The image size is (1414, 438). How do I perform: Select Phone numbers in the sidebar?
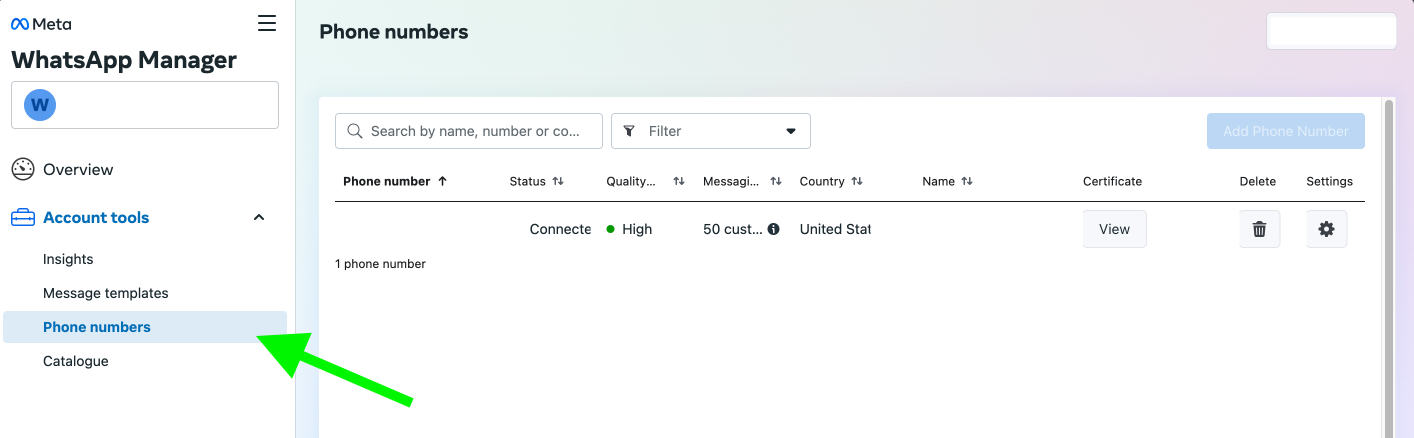tap(145, 327)
